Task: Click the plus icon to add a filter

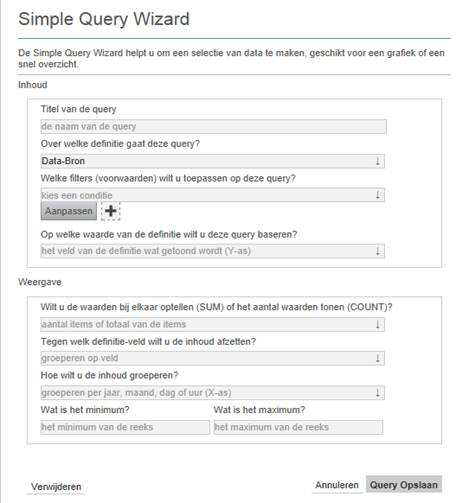Action: 111,211
